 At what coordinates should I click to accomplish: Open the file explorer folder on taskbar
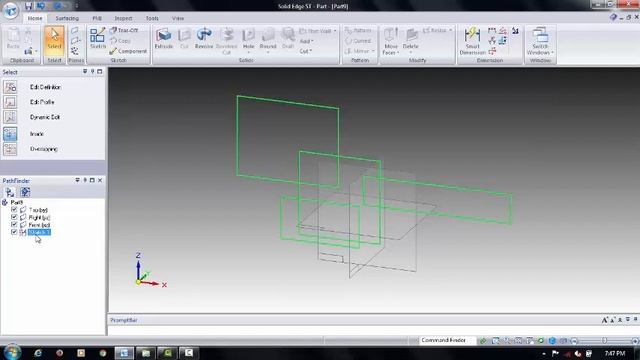click(x=146, y=353)
